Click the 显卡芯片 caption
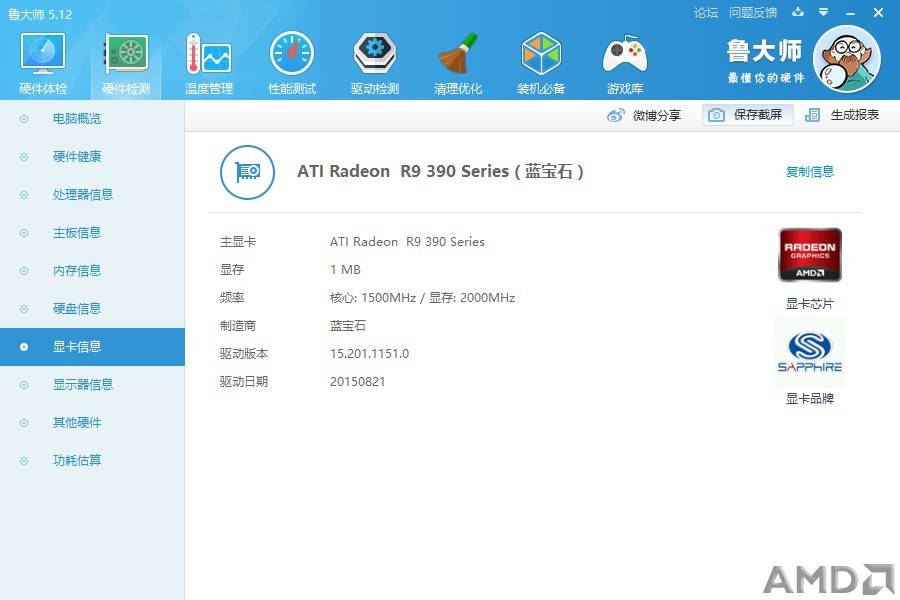 [809, 304]
